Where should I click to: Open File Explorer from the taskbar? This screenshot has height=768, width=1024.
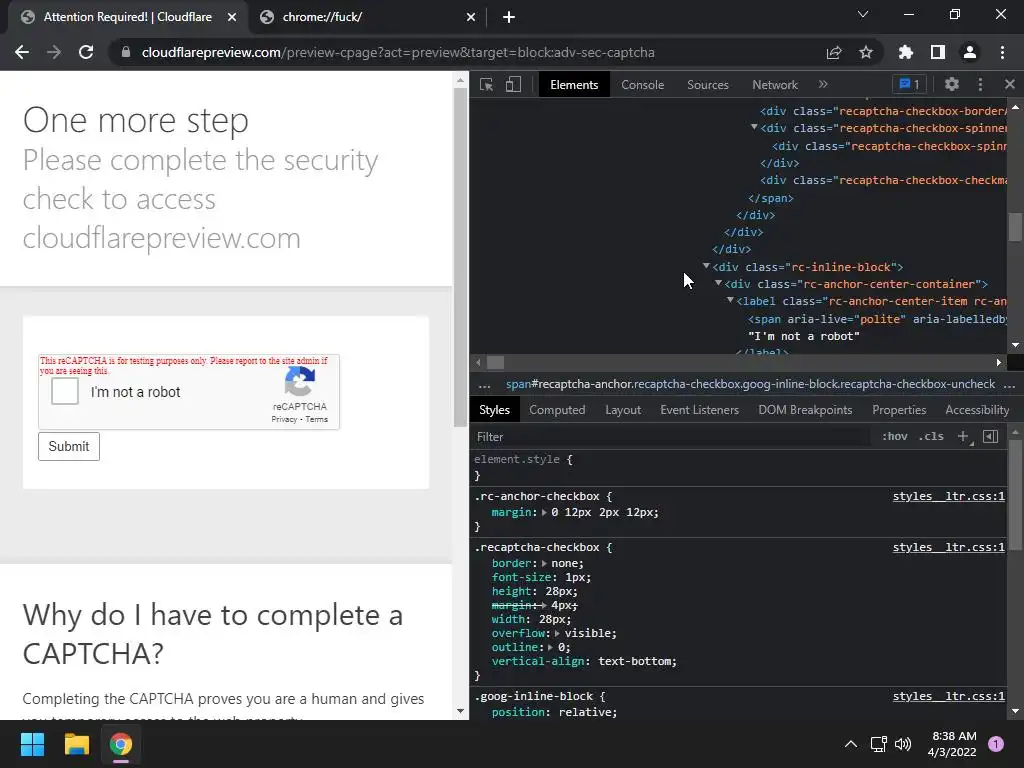(76, 744)
